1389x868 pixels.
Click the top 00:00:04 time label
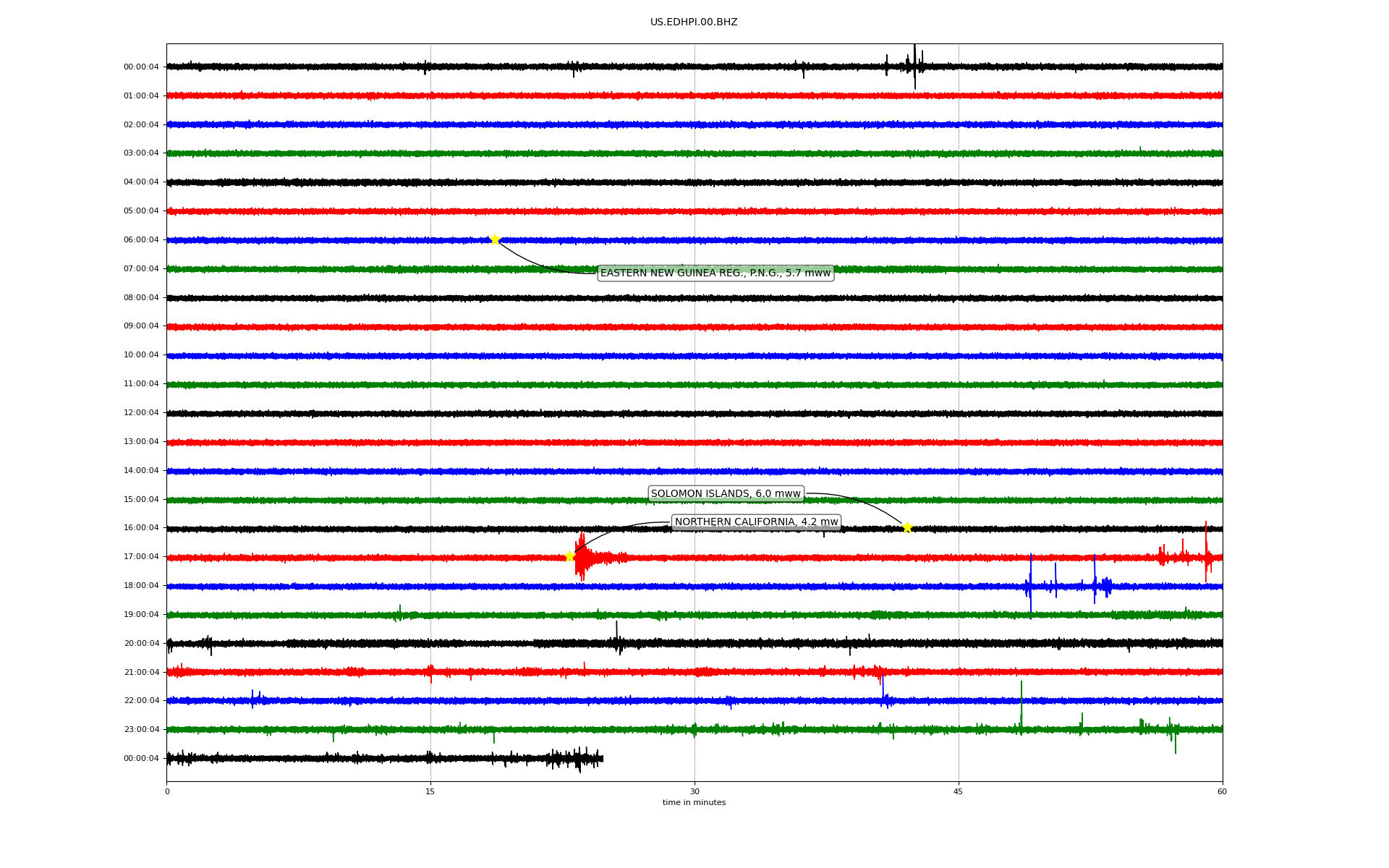141,67
